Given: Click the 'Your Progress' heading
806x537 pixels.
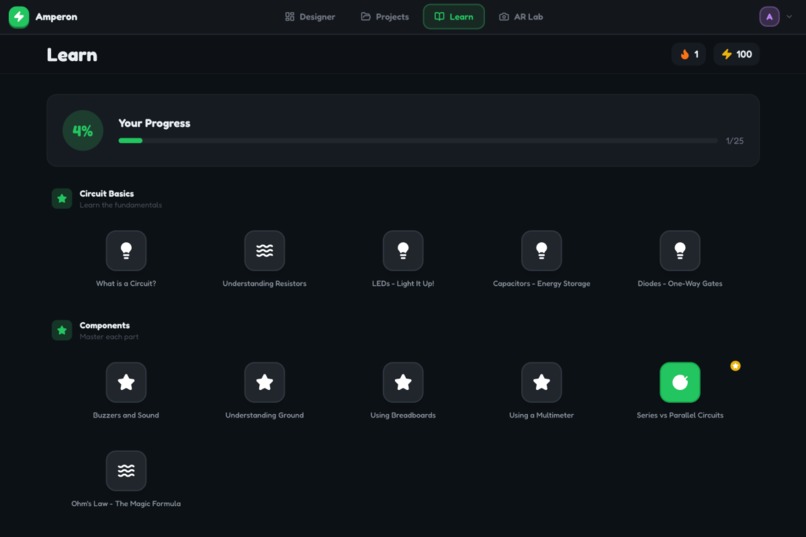Looking at the screenshot, I should click(x=154, y=123).
